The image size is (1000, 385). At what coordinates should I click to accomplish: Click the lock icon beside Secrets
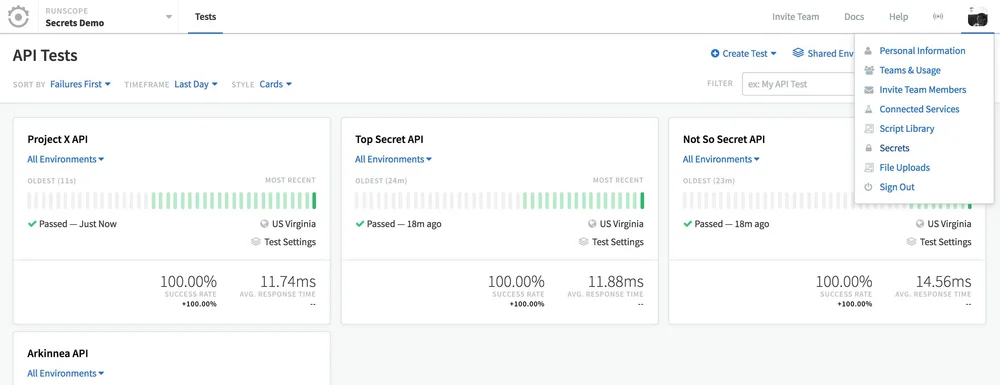(x=868, y=148)
